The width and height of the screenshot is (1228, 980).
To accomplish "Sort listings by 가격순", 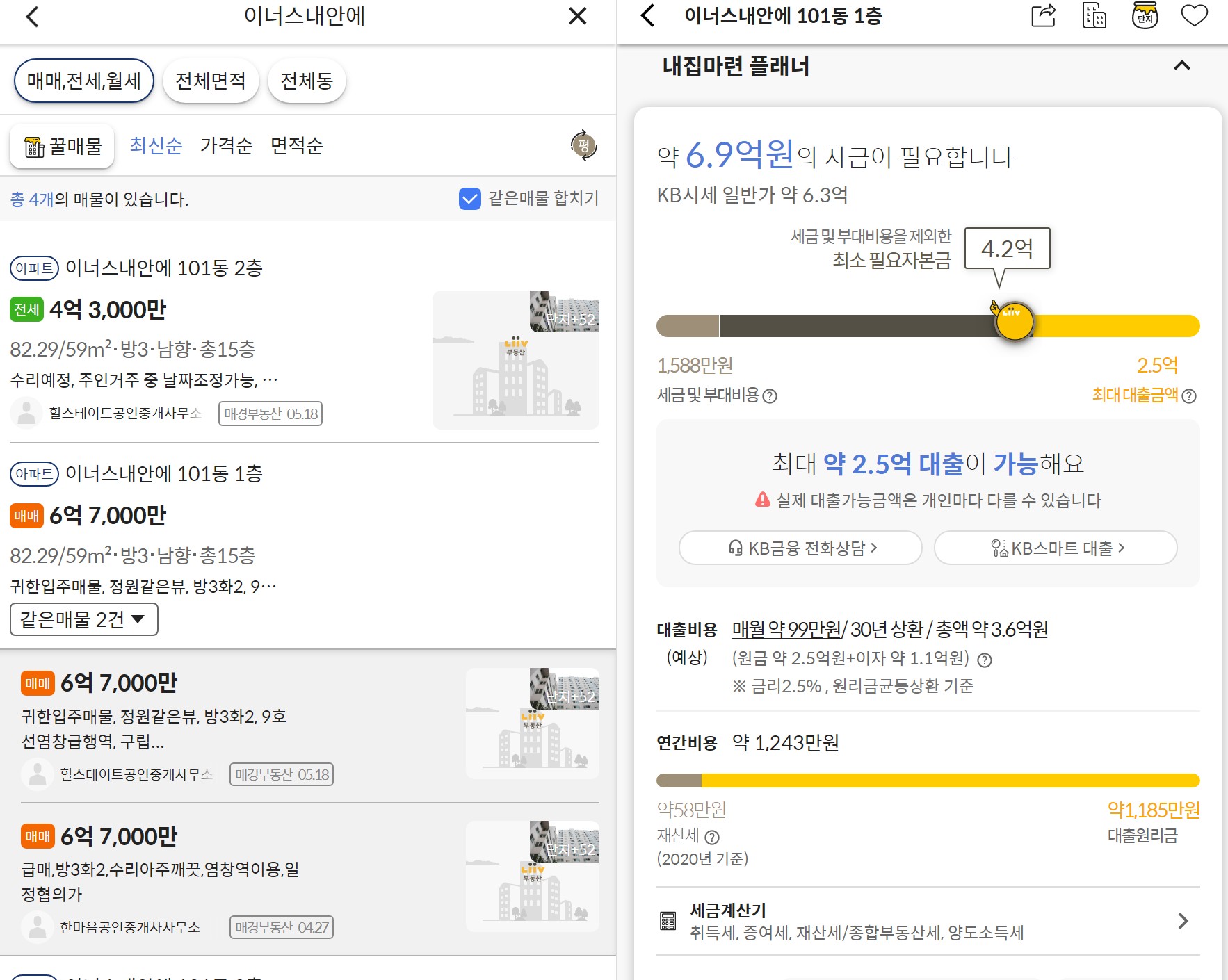I will (226, 145).
